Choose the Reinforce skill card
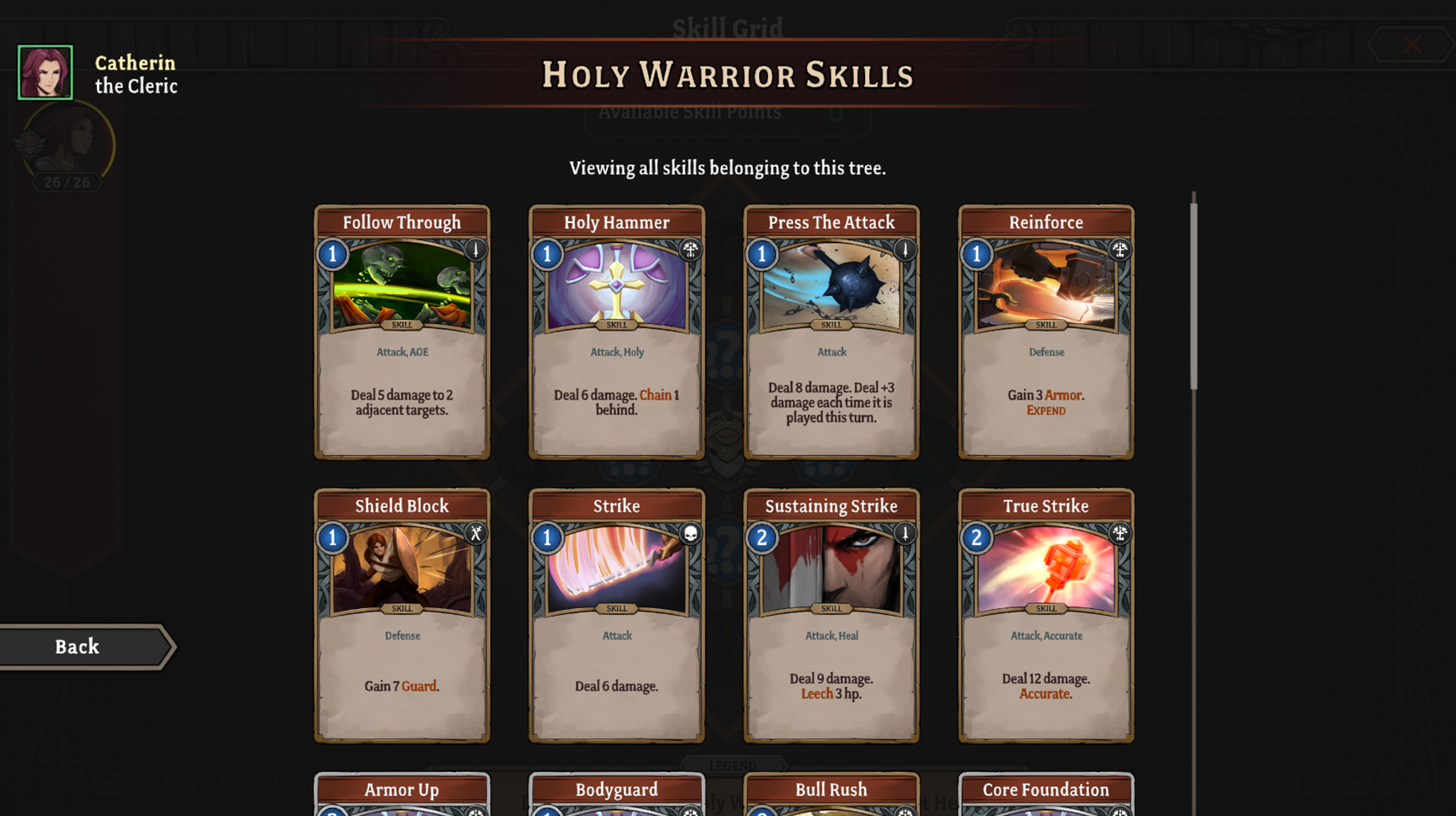This screenshot has width=1456, height=816. [x=1046, y=333]
